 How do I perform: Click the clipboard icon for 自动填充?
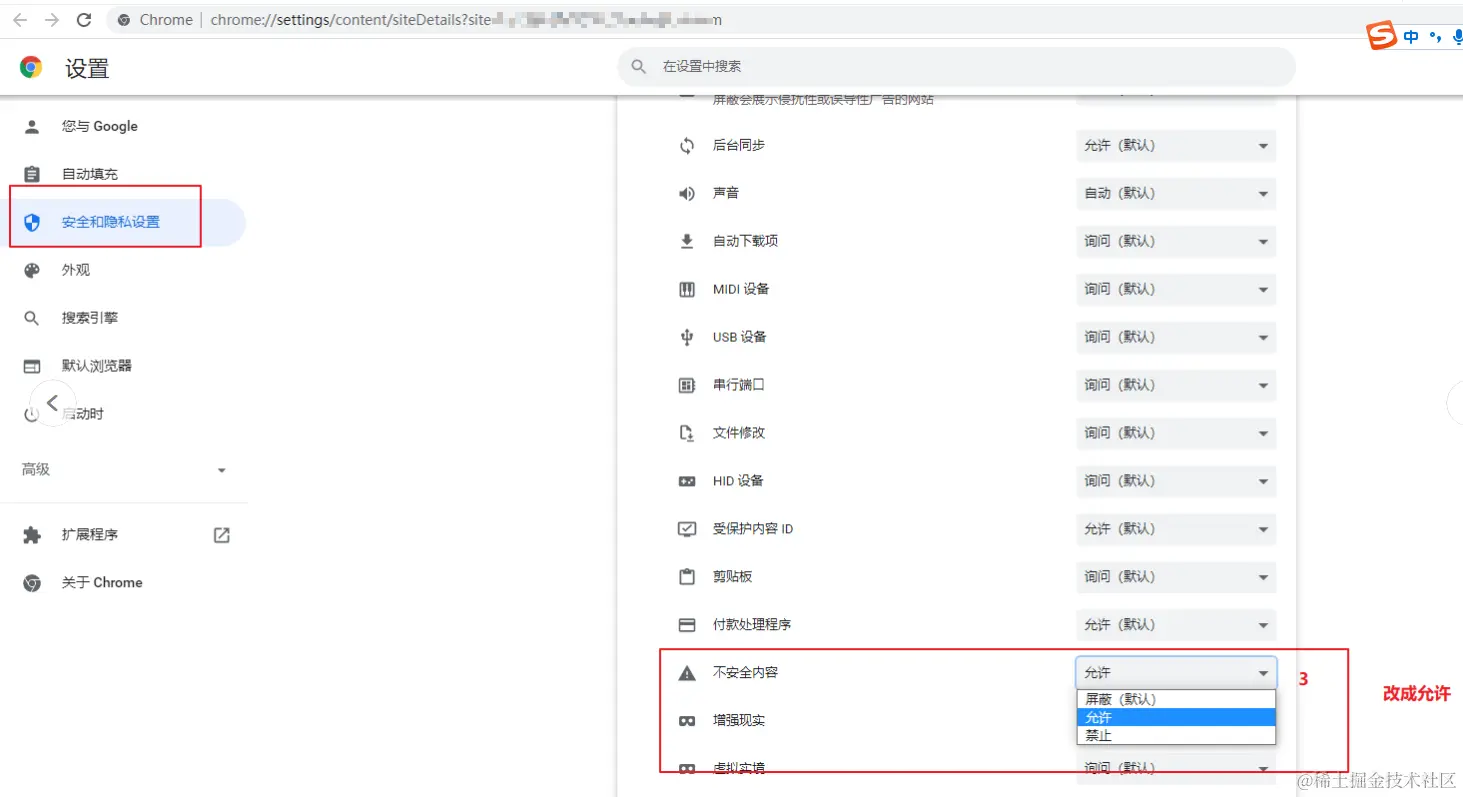(32, 174)
